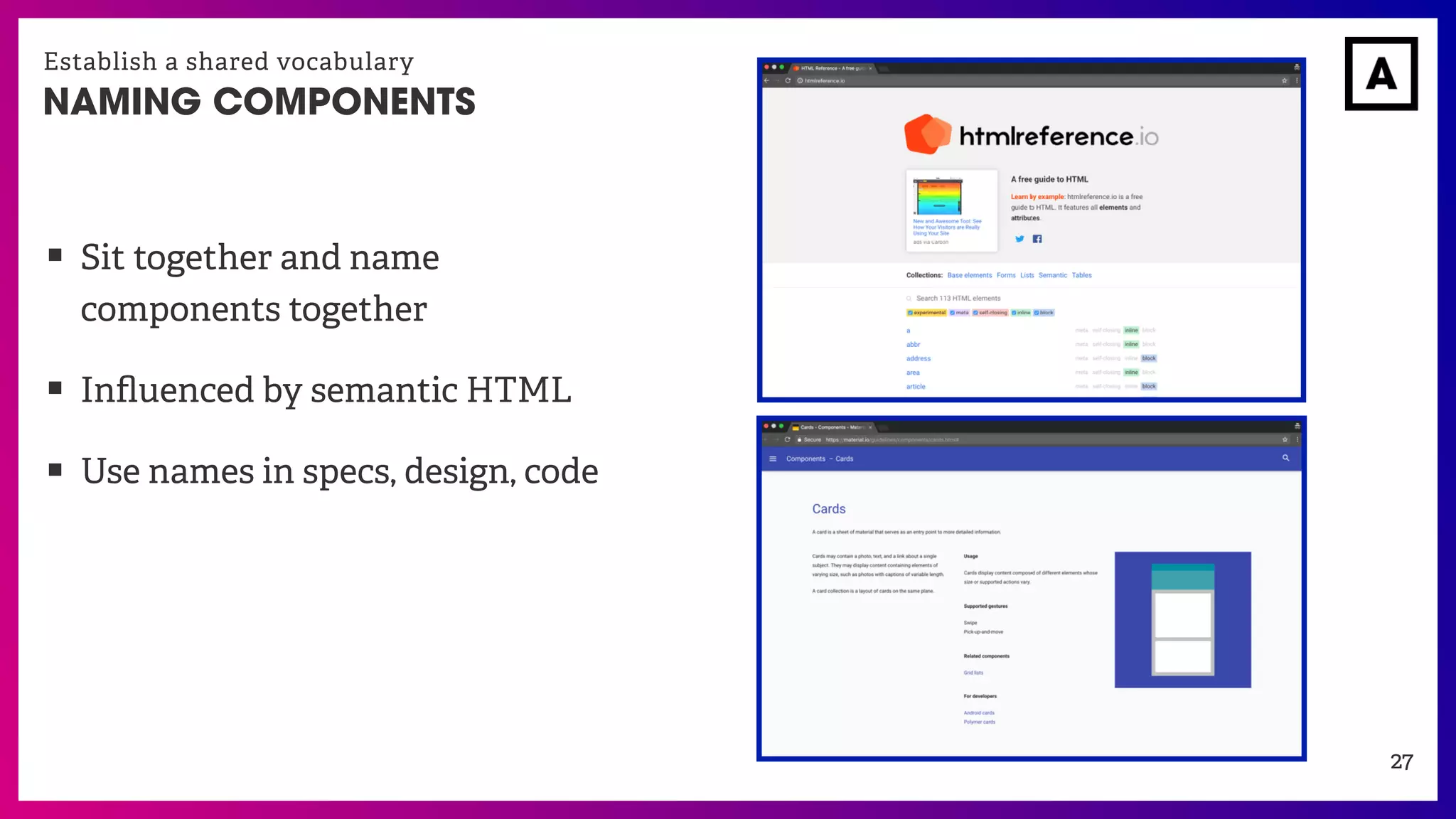
Task: Close the Cards - Components browser tab
Action: 870,427
